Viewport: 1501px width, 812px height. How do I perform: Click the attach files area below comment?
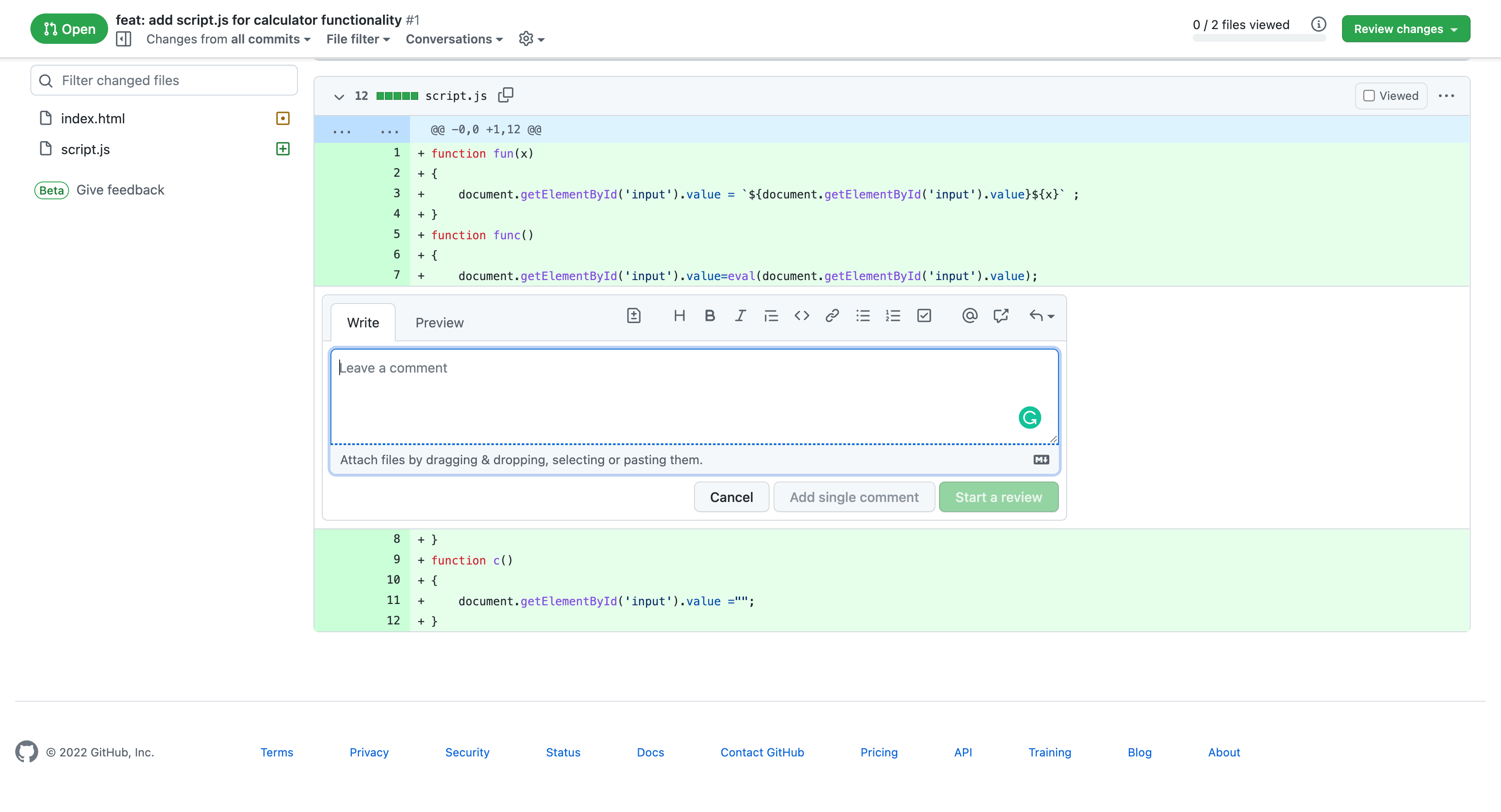tap(694, 459)
